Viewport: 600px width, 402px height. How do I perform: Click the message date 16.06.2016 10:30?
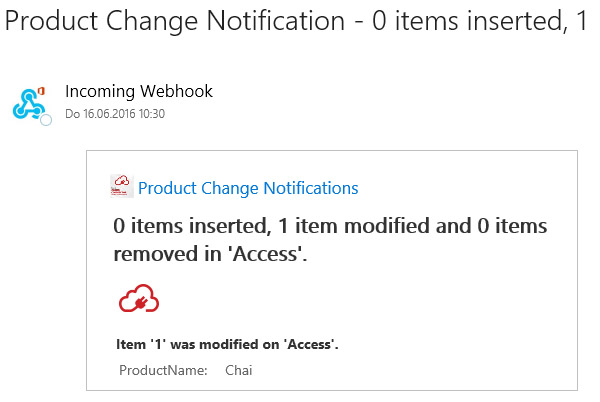[115, 114]
